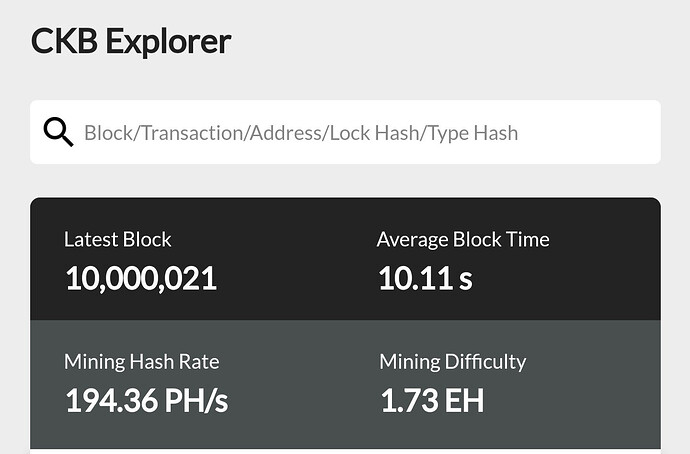Screen dimensions: 690x454
Task: Click 'Type Hash' in the search placeholder
Action: (x=474, y=132)
